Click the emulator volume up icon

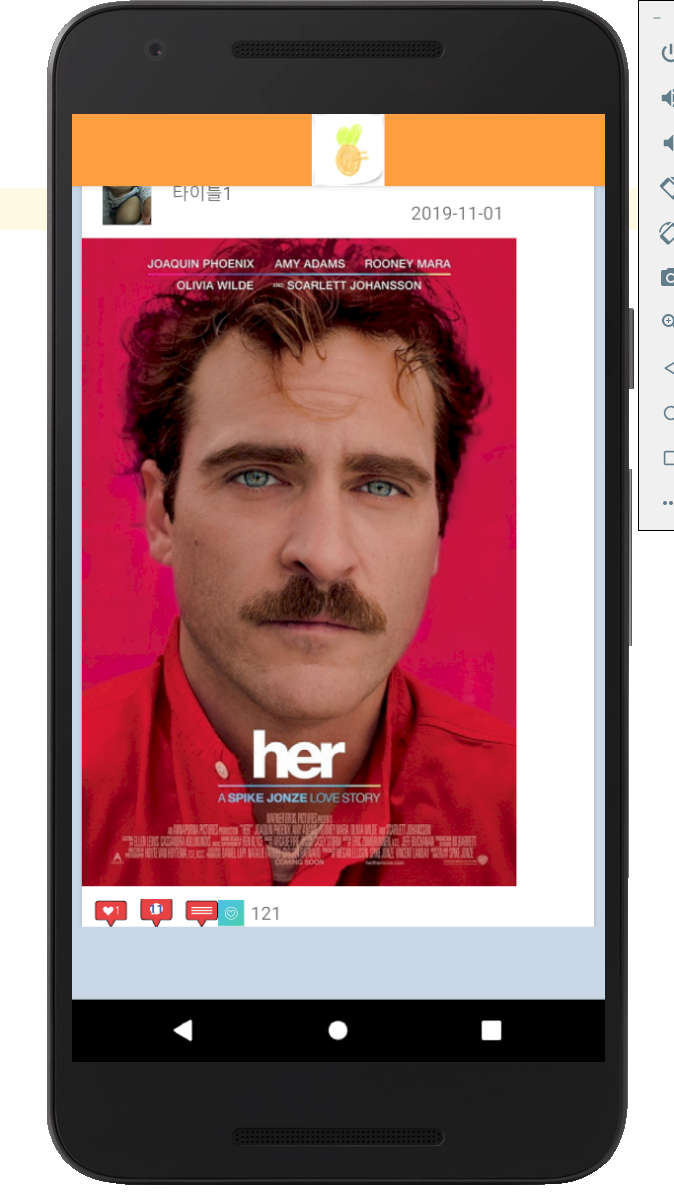(x=668, y=98)
